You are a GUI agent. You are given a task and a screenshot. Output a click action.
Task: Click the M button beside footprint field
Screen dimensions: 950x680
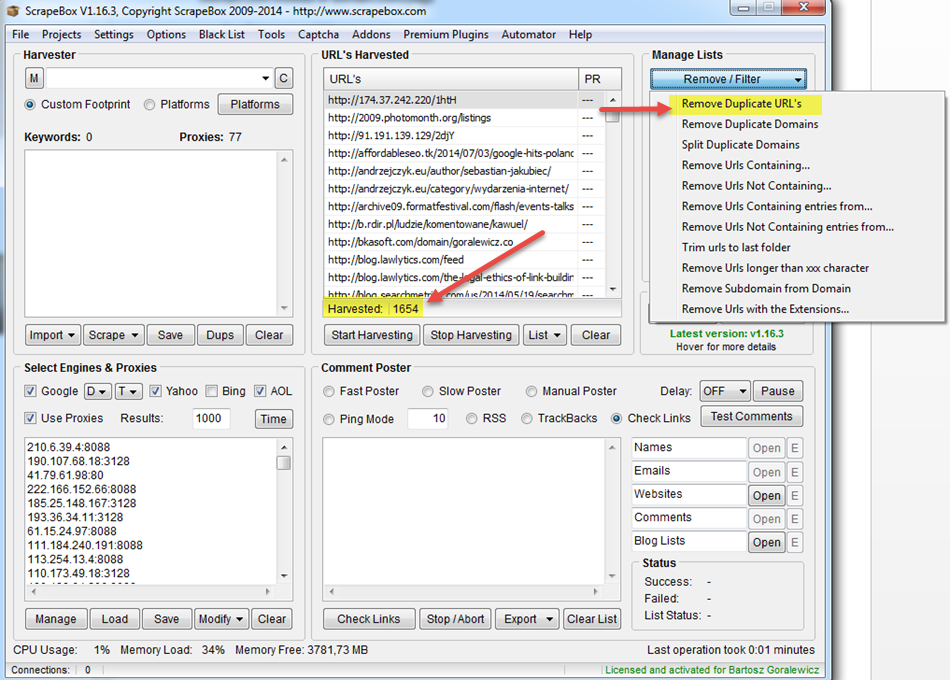35,78
